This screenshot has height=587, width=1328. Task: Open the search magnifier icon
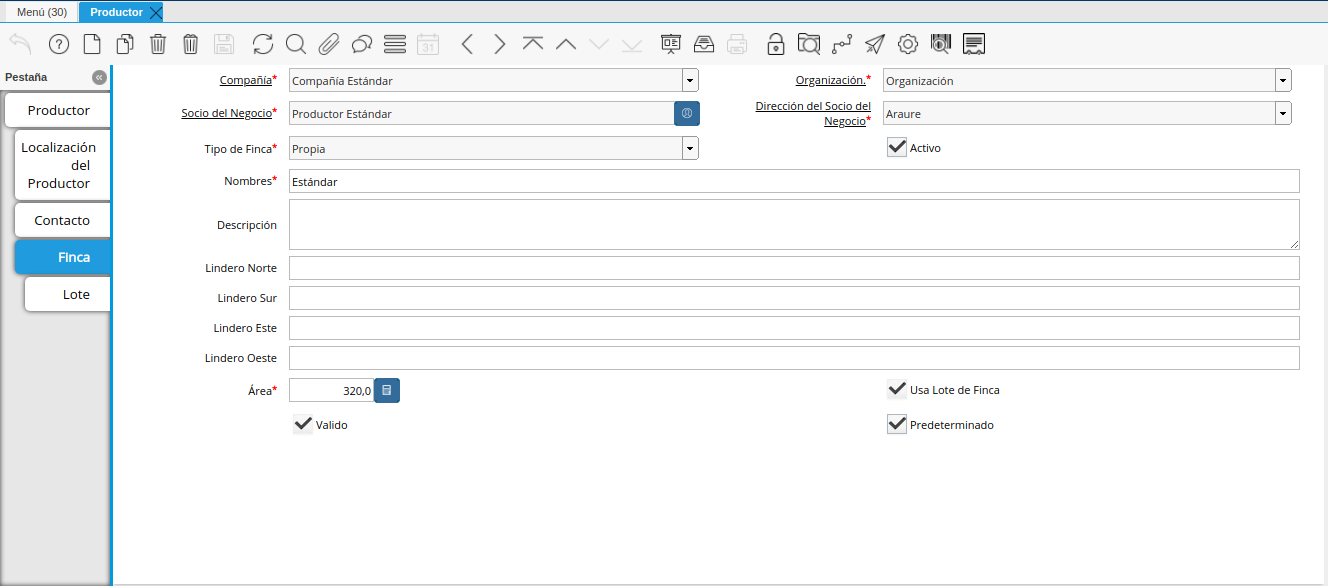tap(295, 44)
